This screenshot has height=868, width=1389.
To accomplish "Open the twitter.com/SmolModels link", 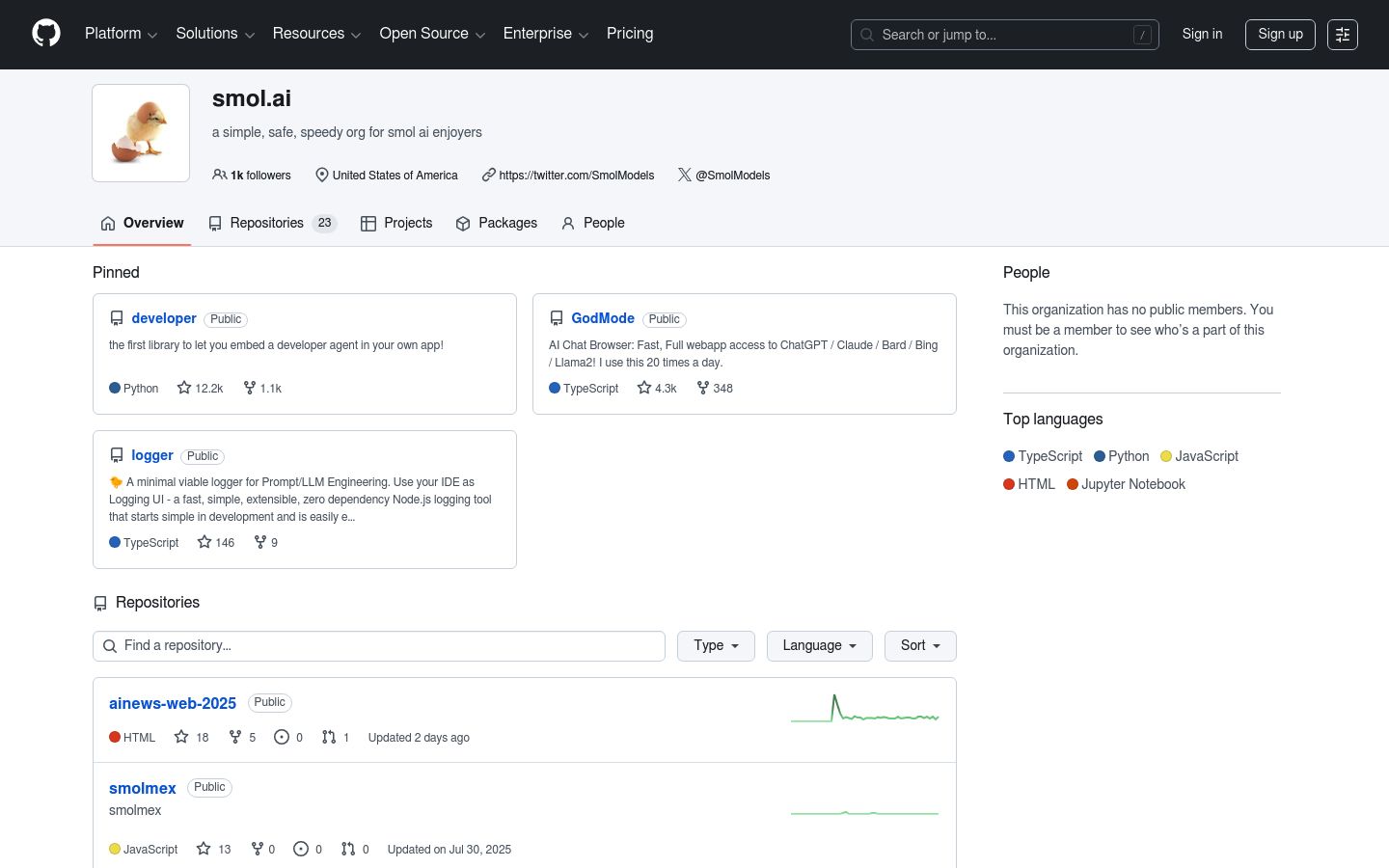I will [x=577, y=176].
